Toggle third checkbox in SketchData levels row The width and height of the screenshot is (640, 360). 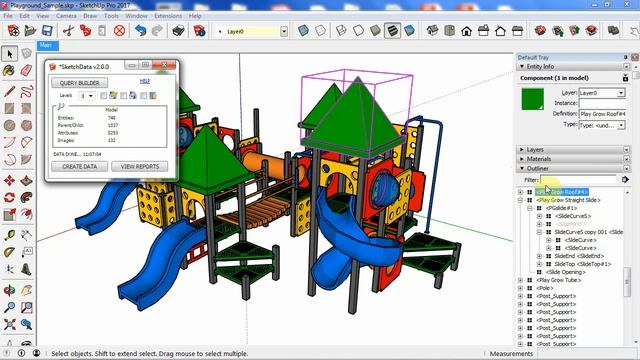[x=144, y=96]
